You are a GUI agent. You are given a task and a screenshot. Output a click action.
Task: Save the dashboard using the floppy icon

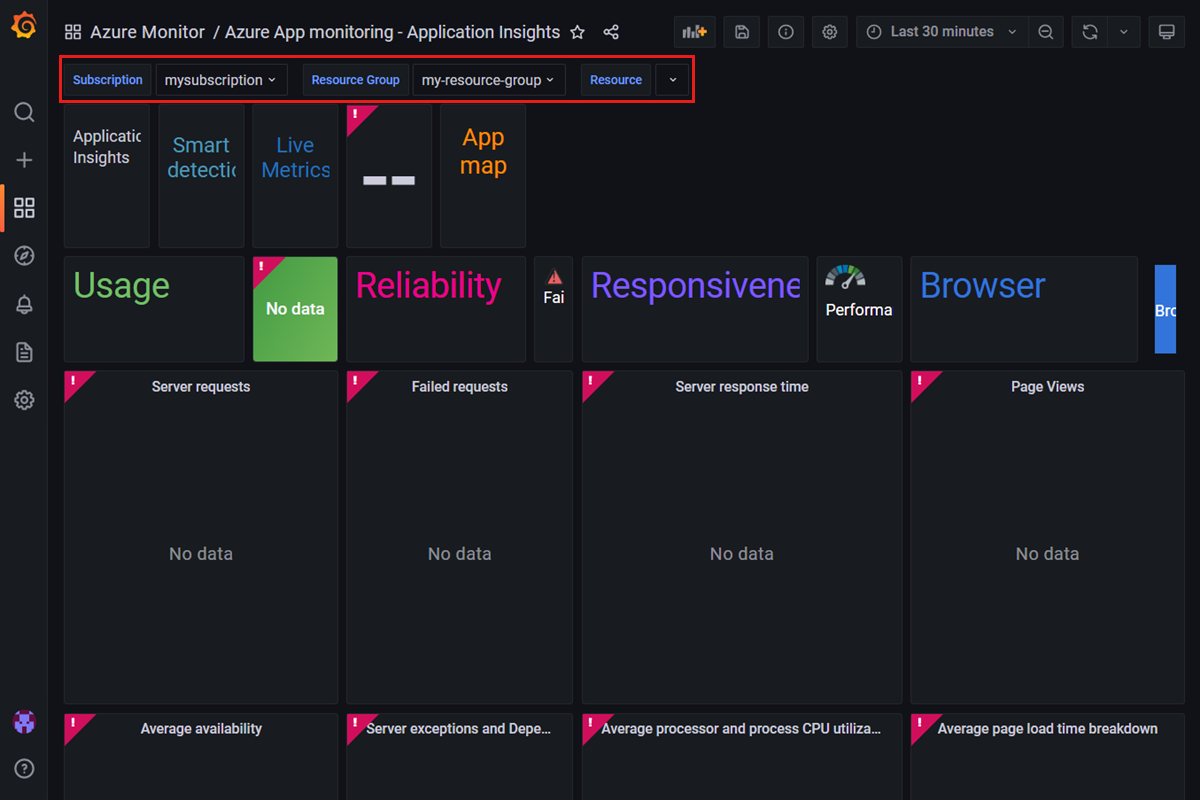(741, 31)
